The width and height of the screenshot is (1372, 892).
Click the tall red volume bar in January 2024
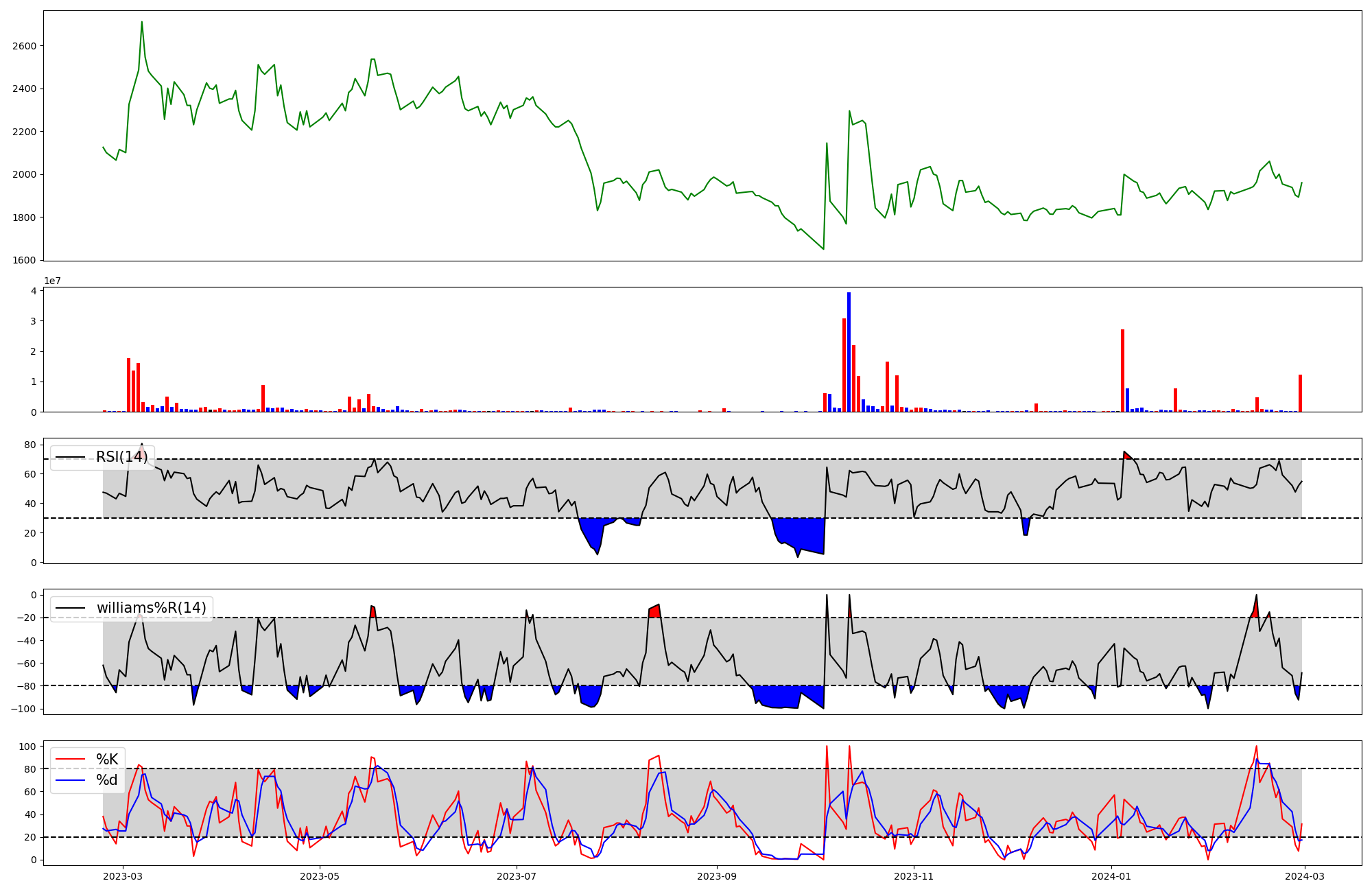click(1122, 371)
